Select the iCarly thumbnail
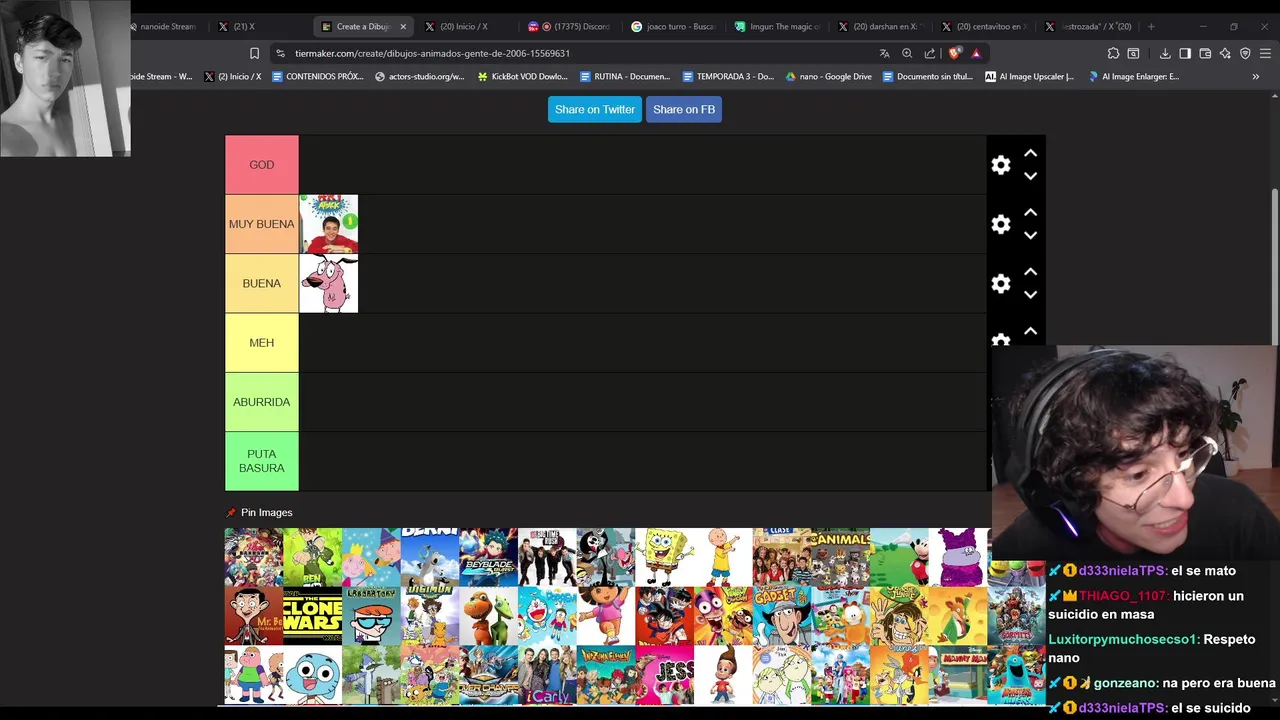The width and height of the screenshot is (1280, 720). 548,675
